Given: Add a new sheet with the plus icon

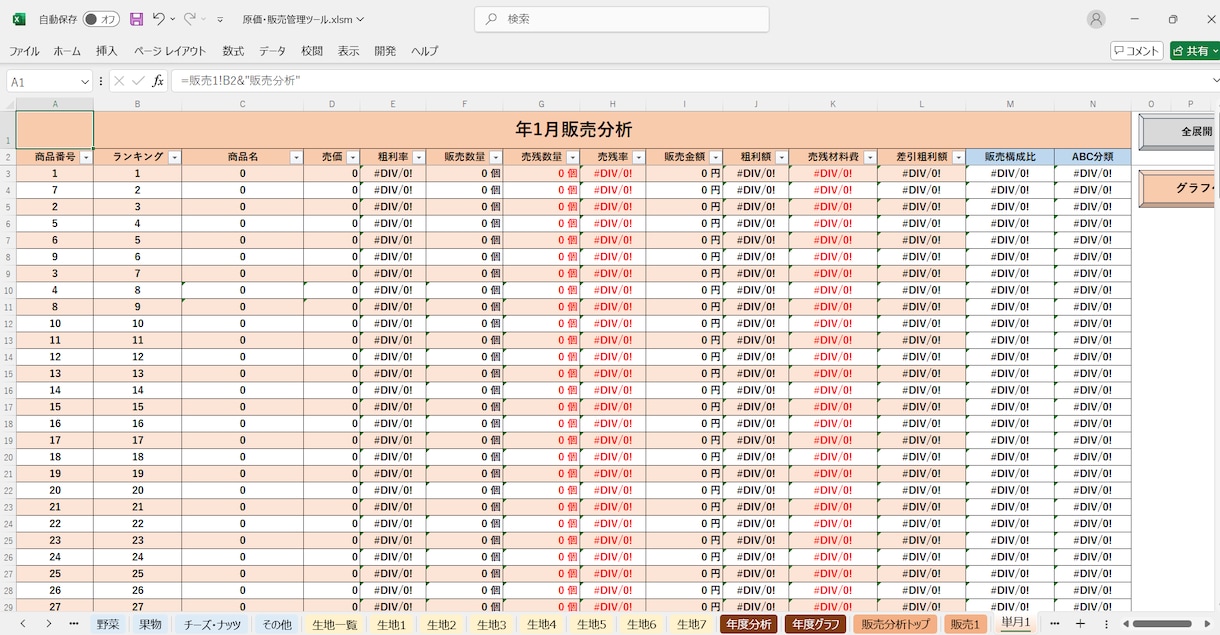Looking at the screenshot, I should (1080, 624).
